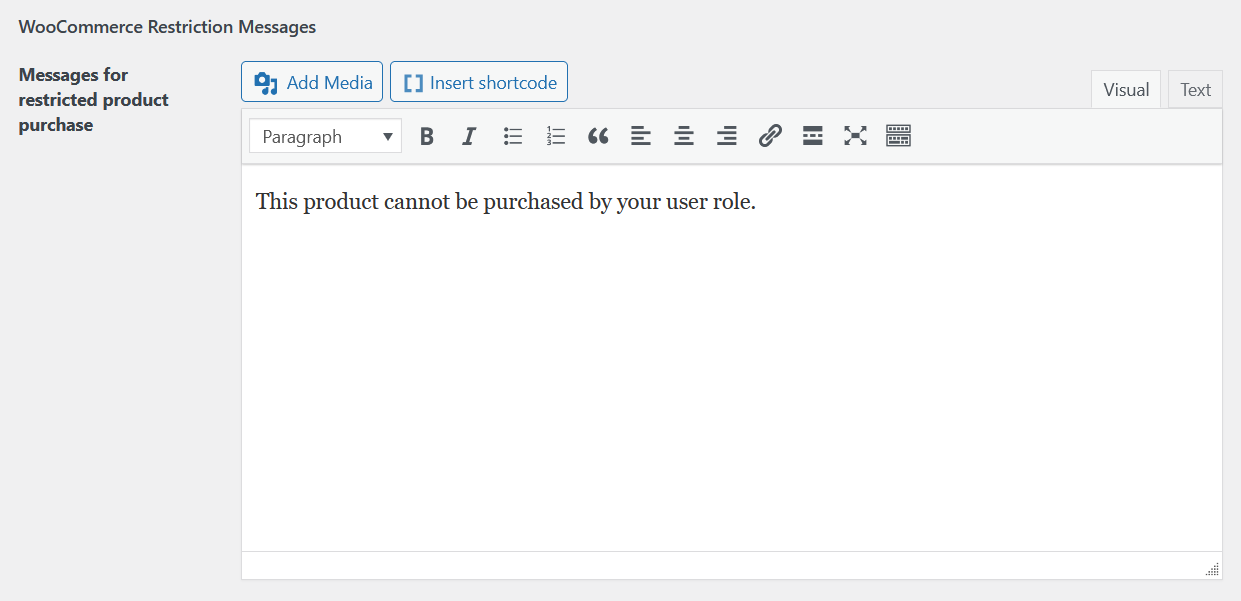Align text center

(684, 136)
